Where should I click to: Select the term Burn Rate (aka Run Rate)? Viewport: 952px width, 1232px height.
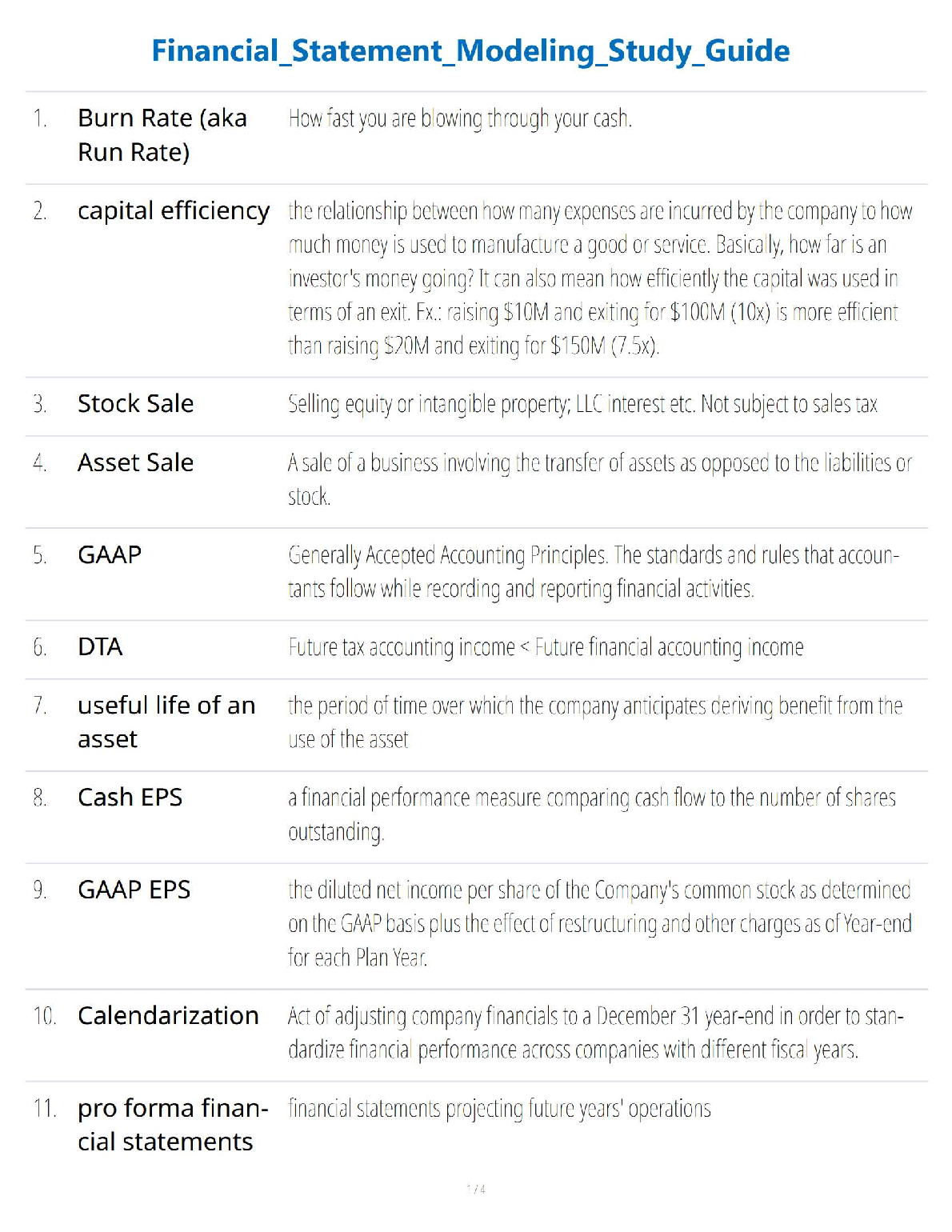pyautogui.click(x=162, y=134)
